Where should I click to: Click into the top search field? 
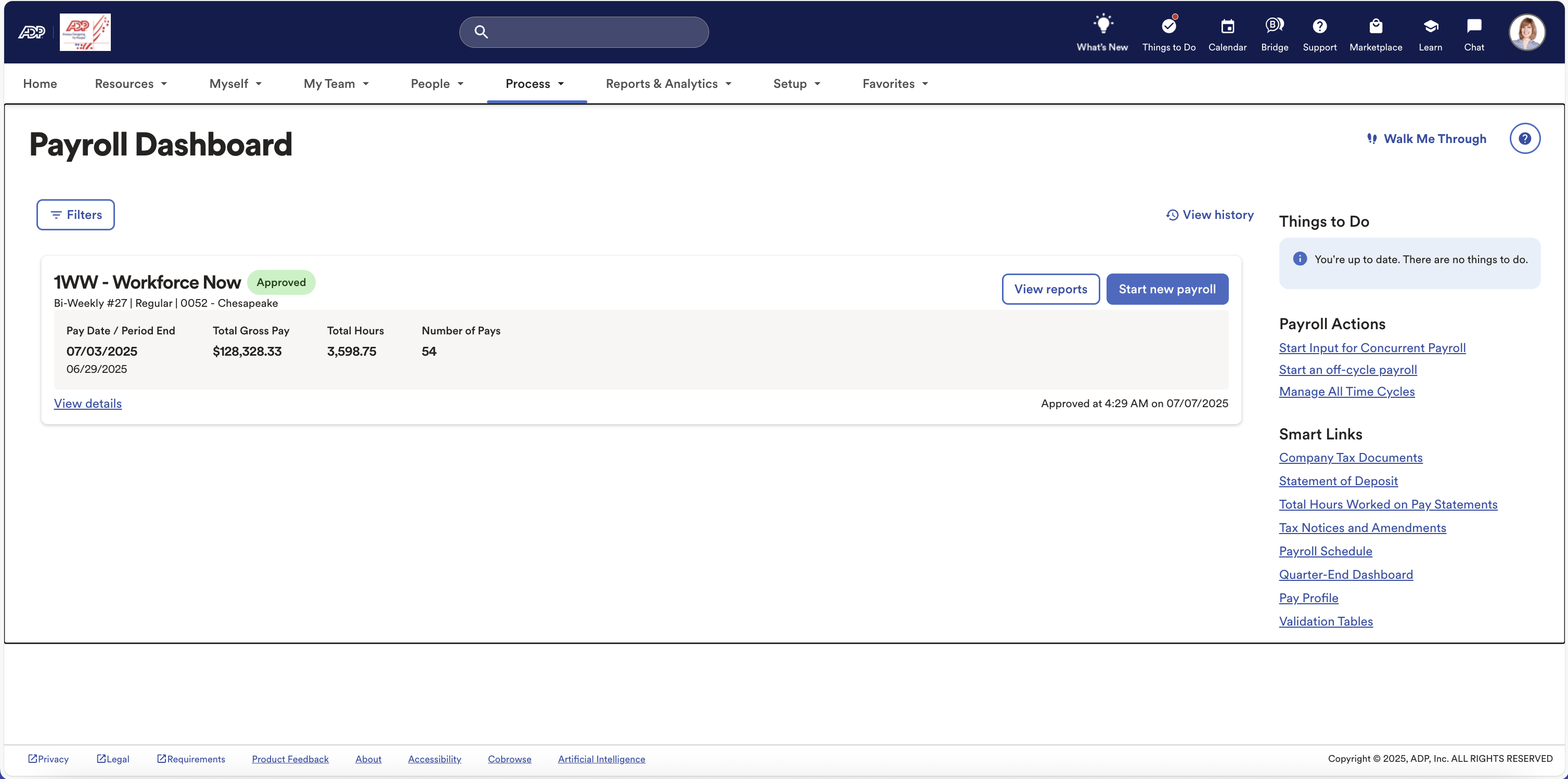click(594, 32)
